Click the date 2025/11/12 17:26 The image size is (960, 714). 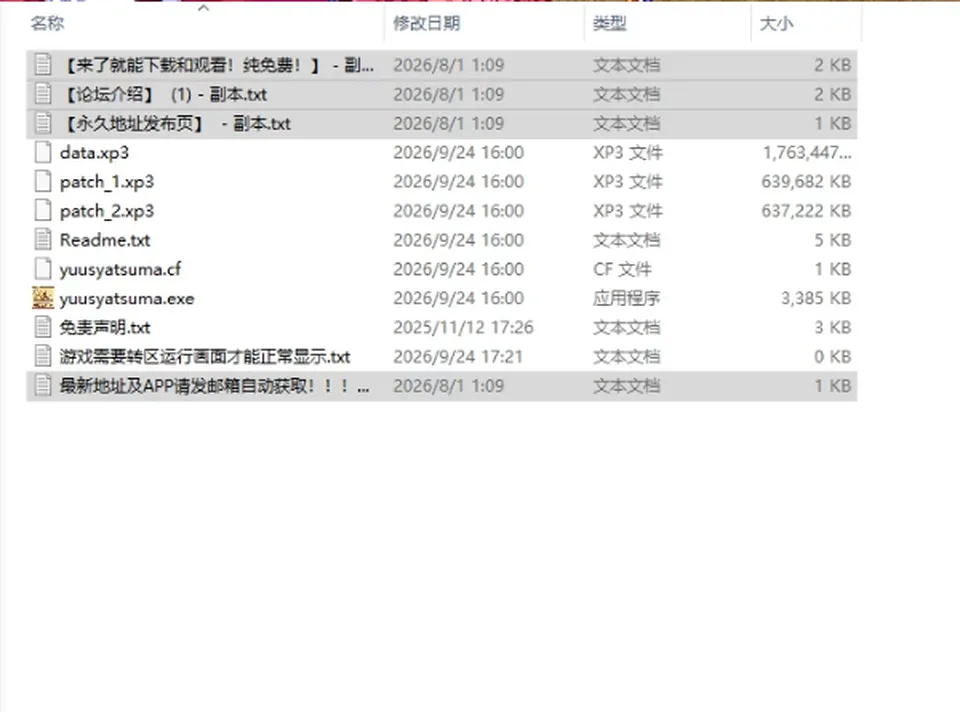(x=463, y=328)
